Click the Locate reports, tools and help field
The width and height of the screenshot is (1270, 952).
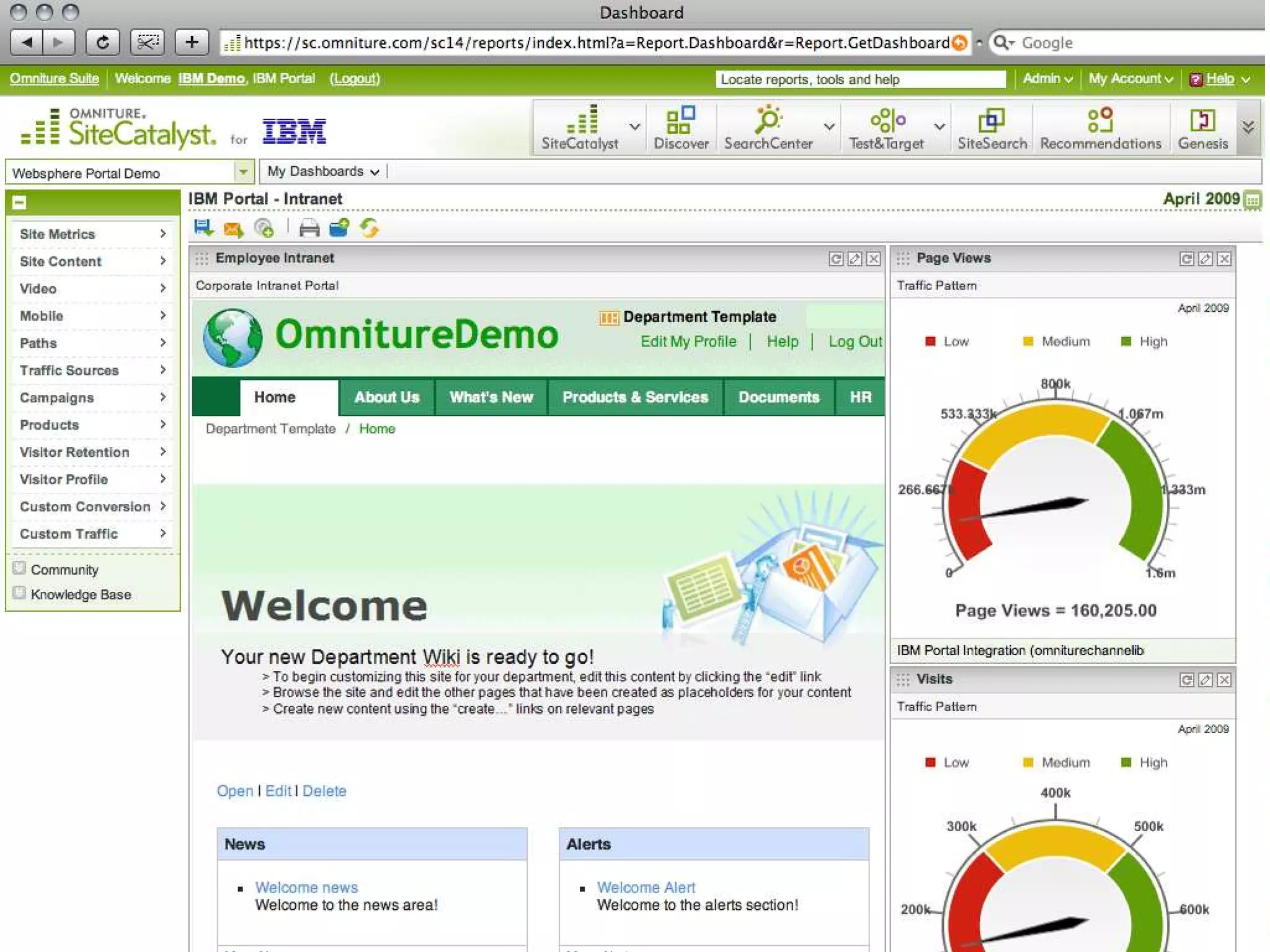coord(861,79)
